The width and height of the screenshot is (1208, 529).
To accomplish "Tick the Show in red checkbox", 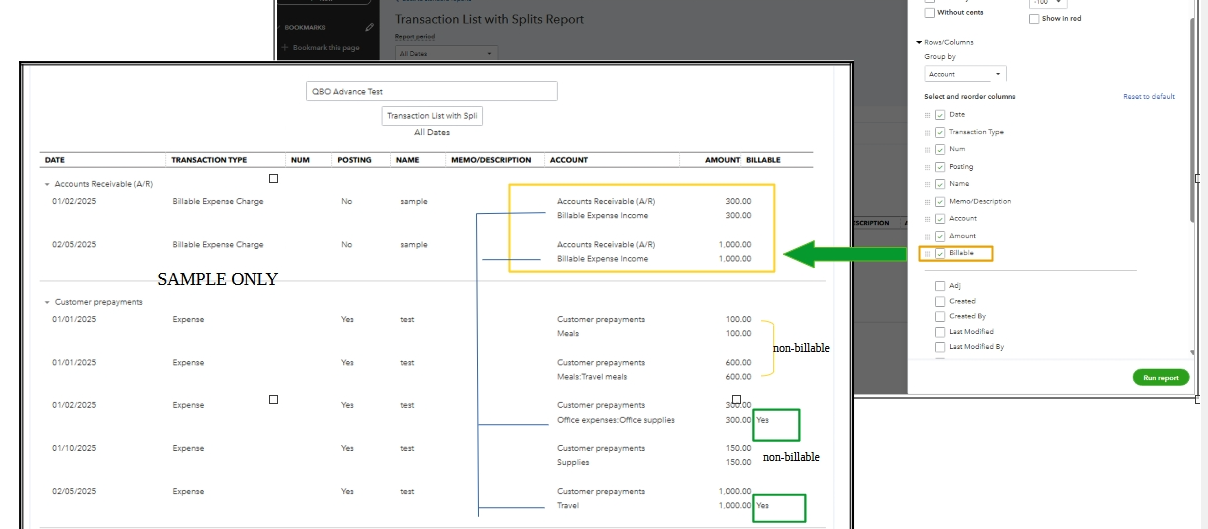I will (1035, 18).
